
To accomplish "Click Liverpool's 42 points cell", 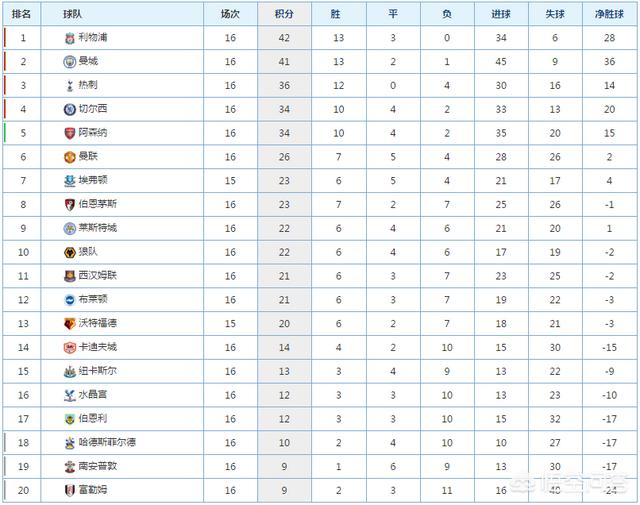I will pos(284,38).
